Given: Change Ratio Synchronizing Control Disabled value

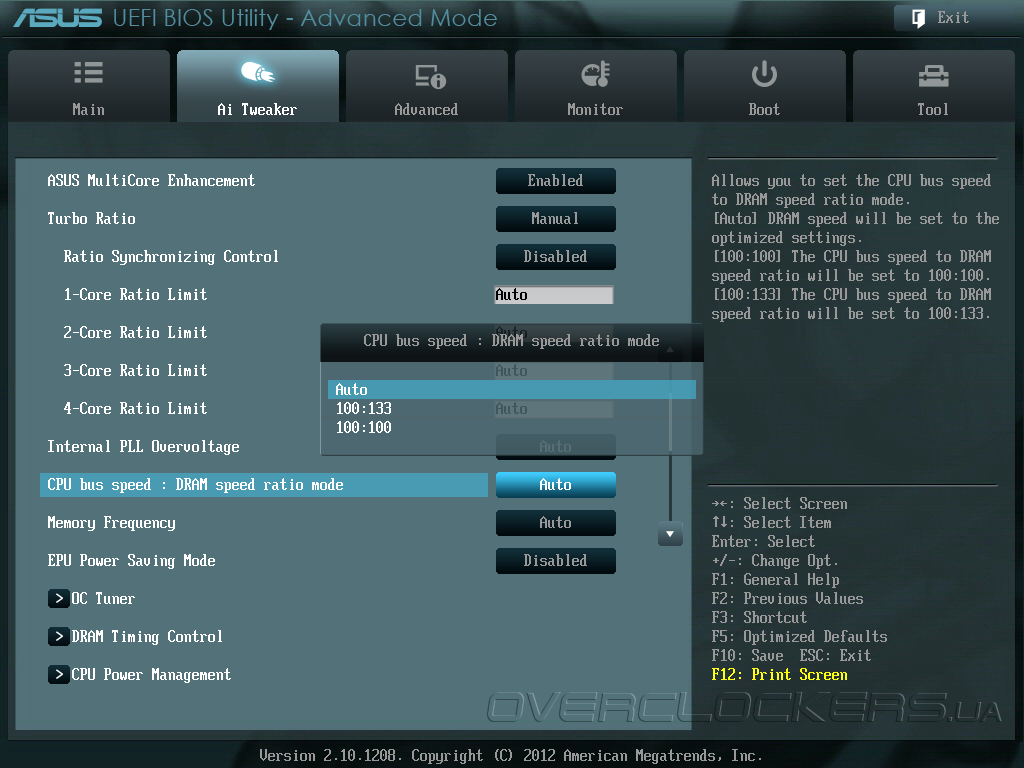Looking at the screenshot, I should (x=556, y=257).
